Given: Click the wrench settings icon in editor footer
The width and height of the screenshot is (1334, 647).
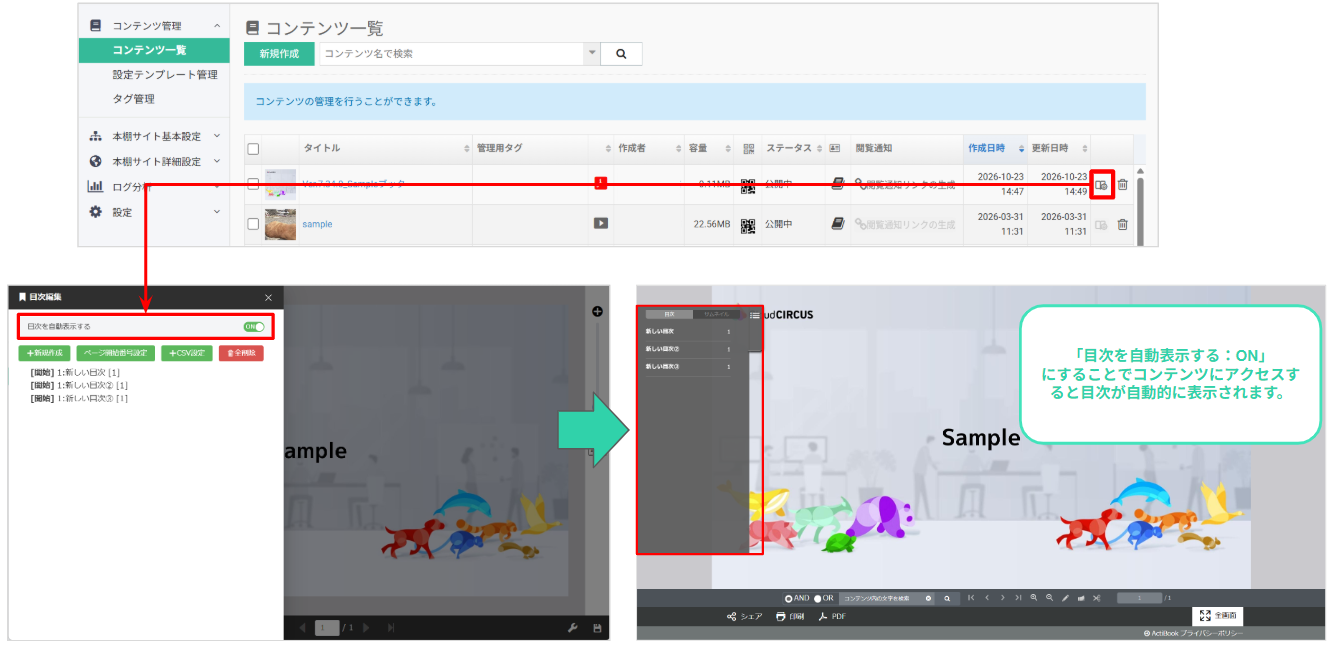Looking at the screenshot, I should coord(573,628).
